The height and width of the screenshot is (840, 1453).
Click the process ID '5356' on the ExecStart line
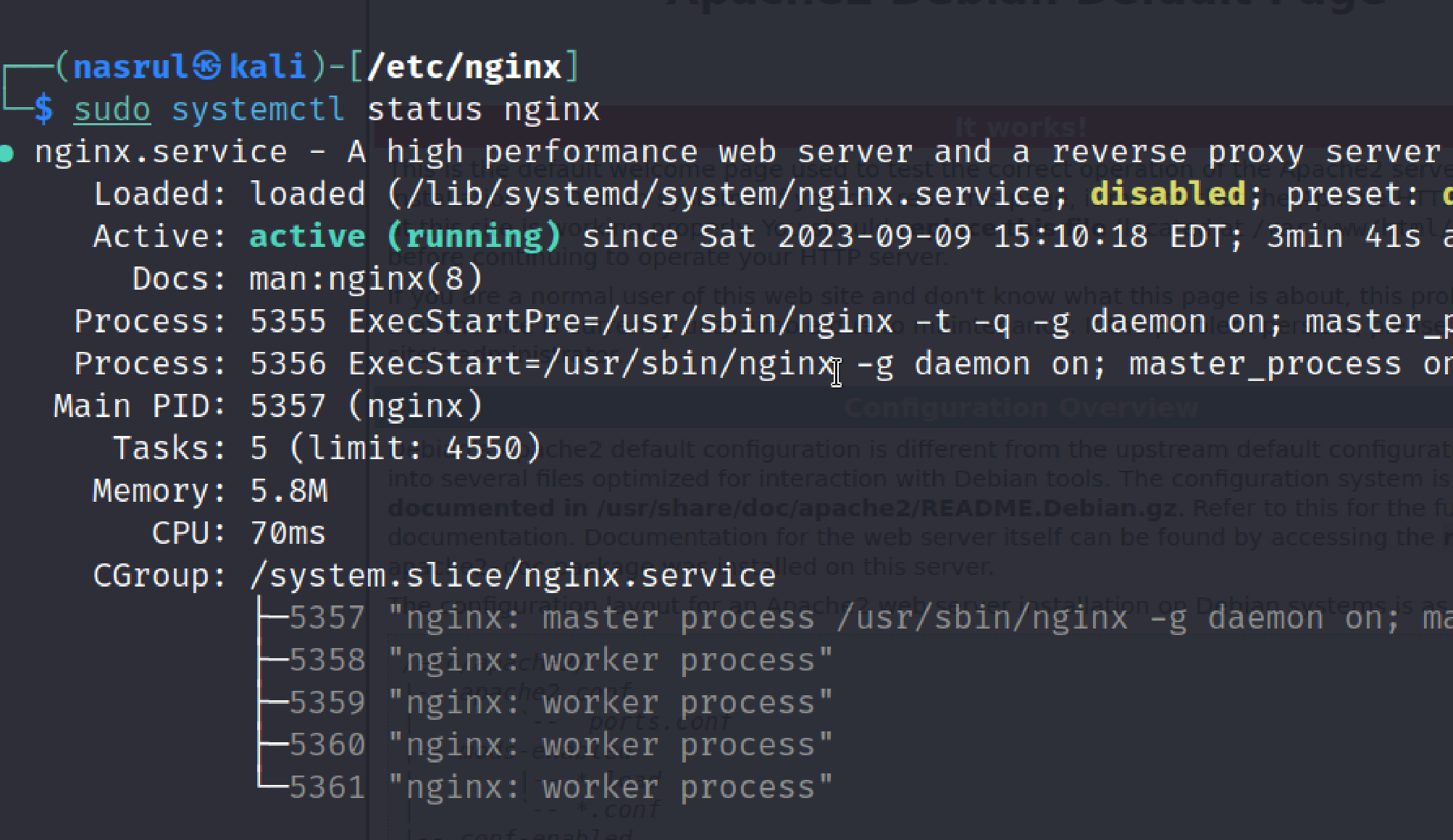coord(288,364)
